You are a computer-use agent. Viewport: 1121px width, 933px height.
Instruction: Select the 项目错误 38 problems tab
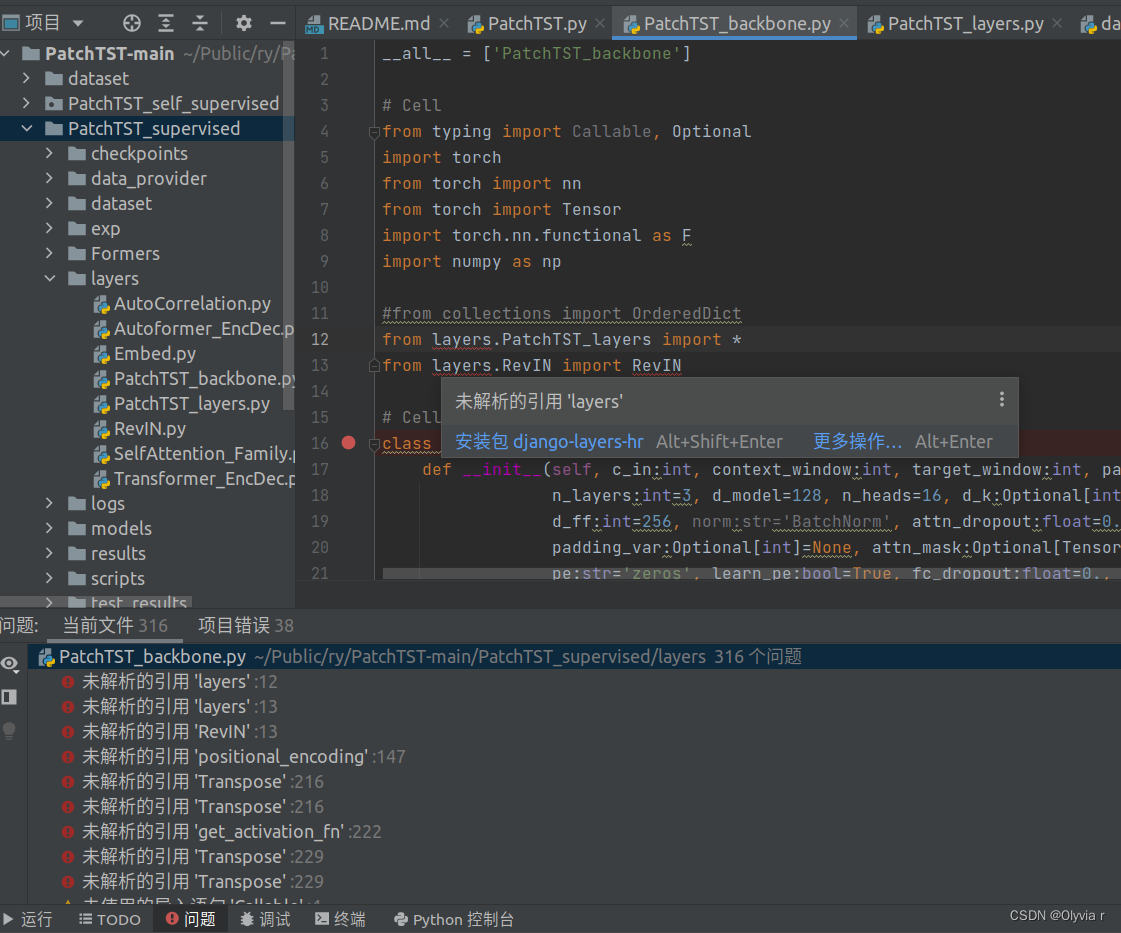[x=246, y=626]
